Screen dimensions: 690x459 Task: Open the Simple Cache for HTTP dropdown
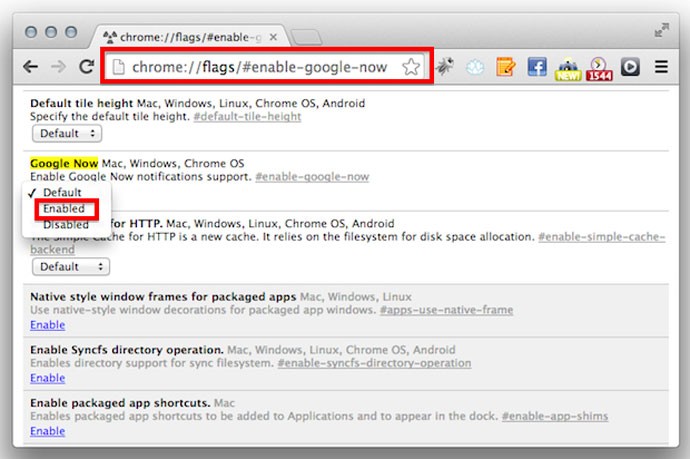click(70, 267)
